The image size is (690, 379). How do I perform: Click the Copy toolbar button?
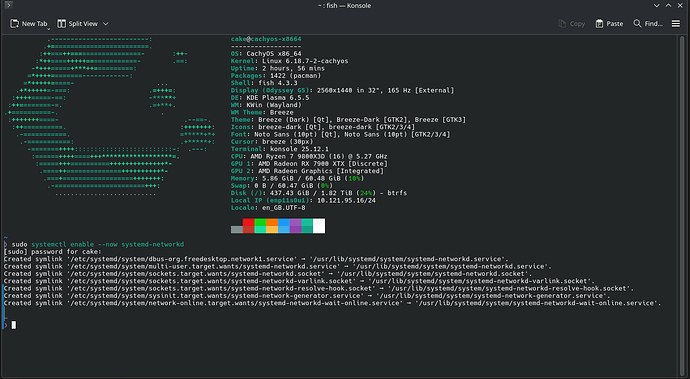point(572,24)
